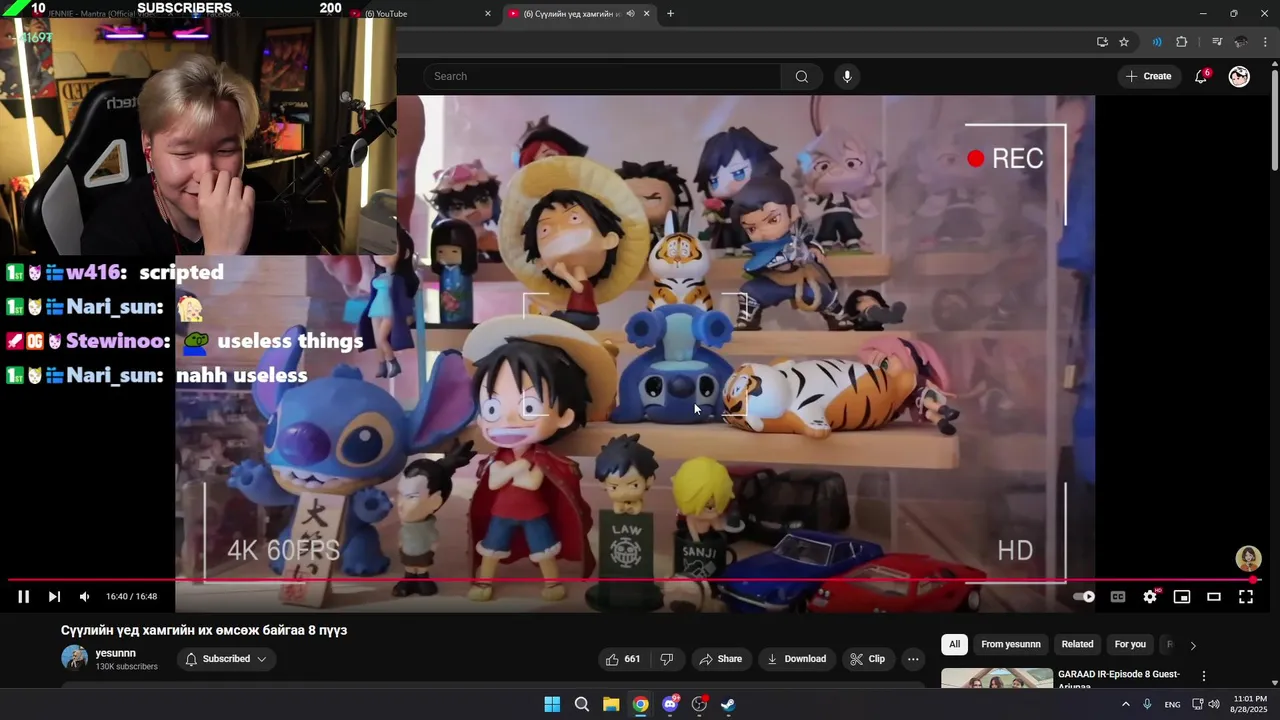Show hidden system tray icons
Screen dimensions: 1280x720
pos(1125,704)
